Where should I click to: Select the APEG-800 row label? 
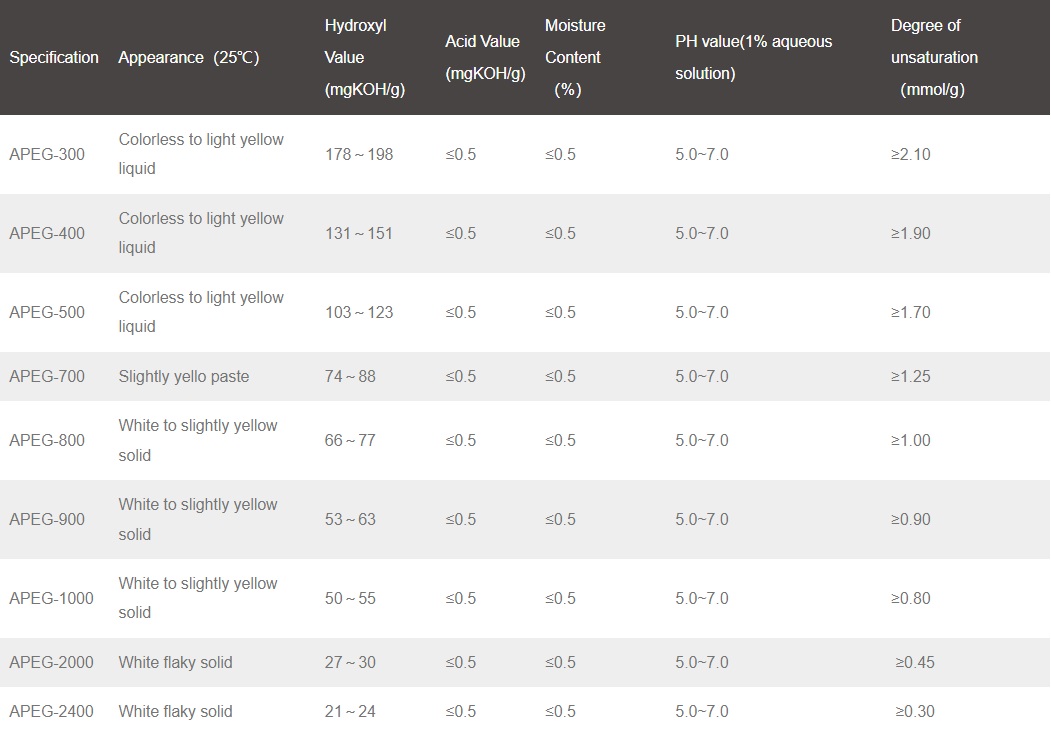point(47,440)
